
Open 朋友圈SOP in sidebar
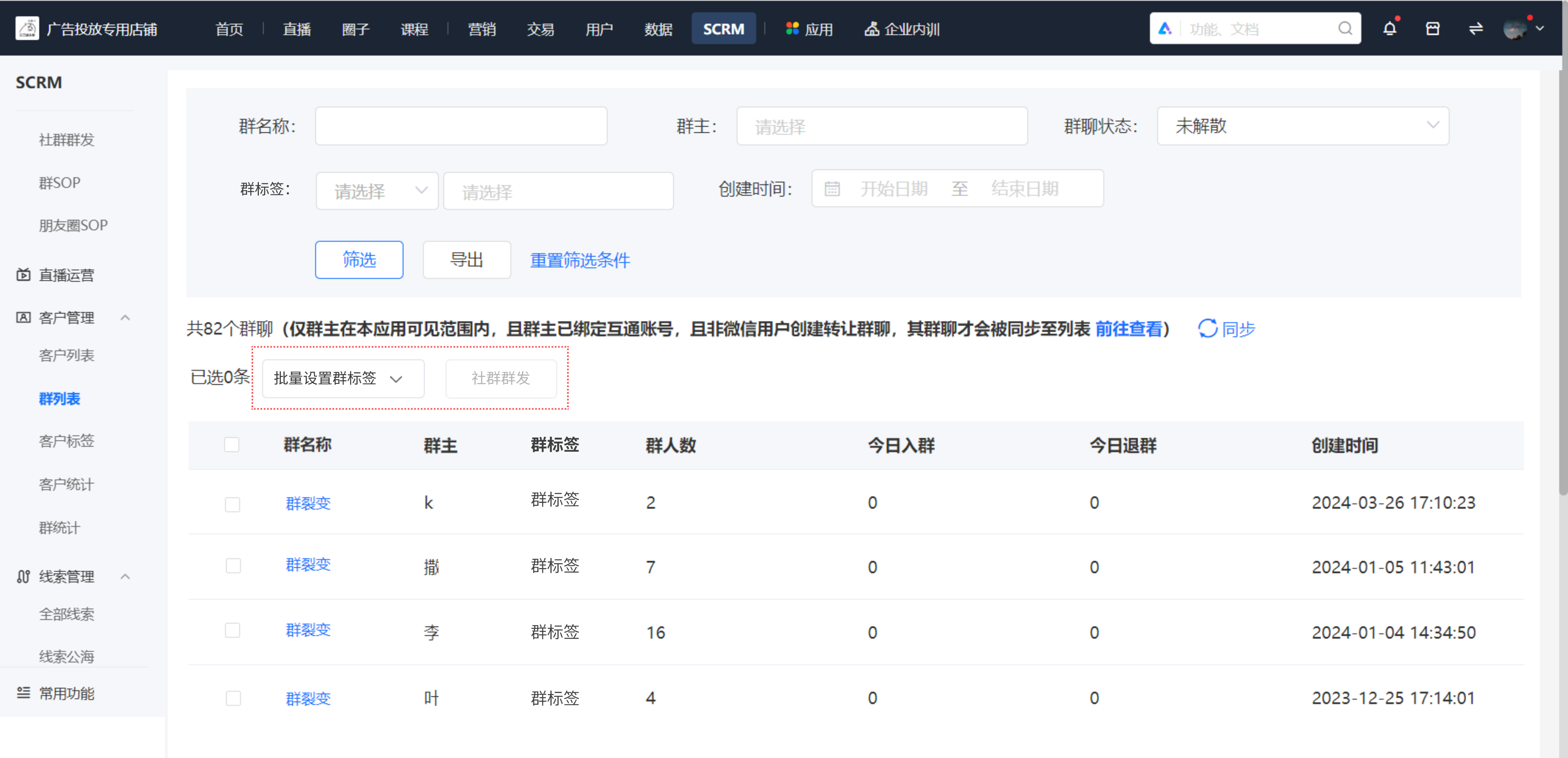coord(73,225)
